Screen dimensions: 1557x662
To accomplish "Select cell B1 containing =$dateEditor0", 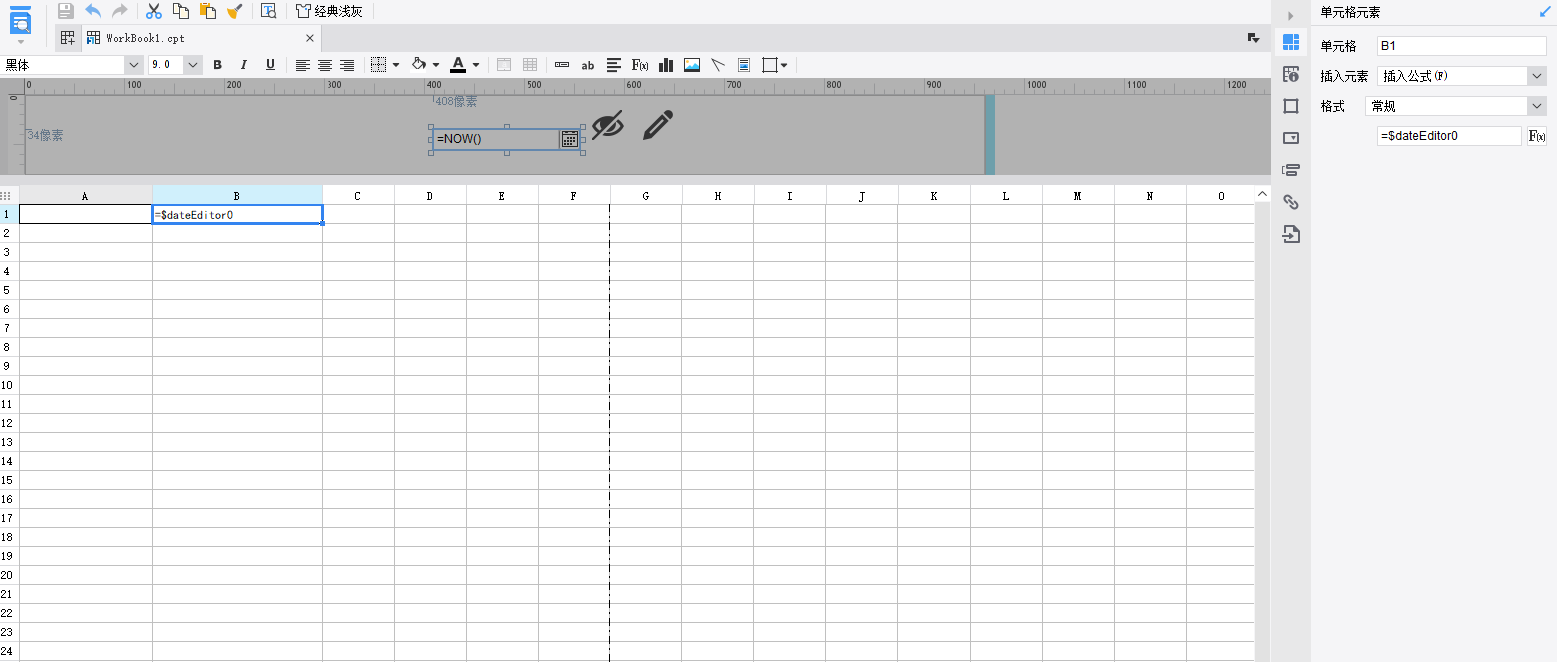I will point(237,215).
